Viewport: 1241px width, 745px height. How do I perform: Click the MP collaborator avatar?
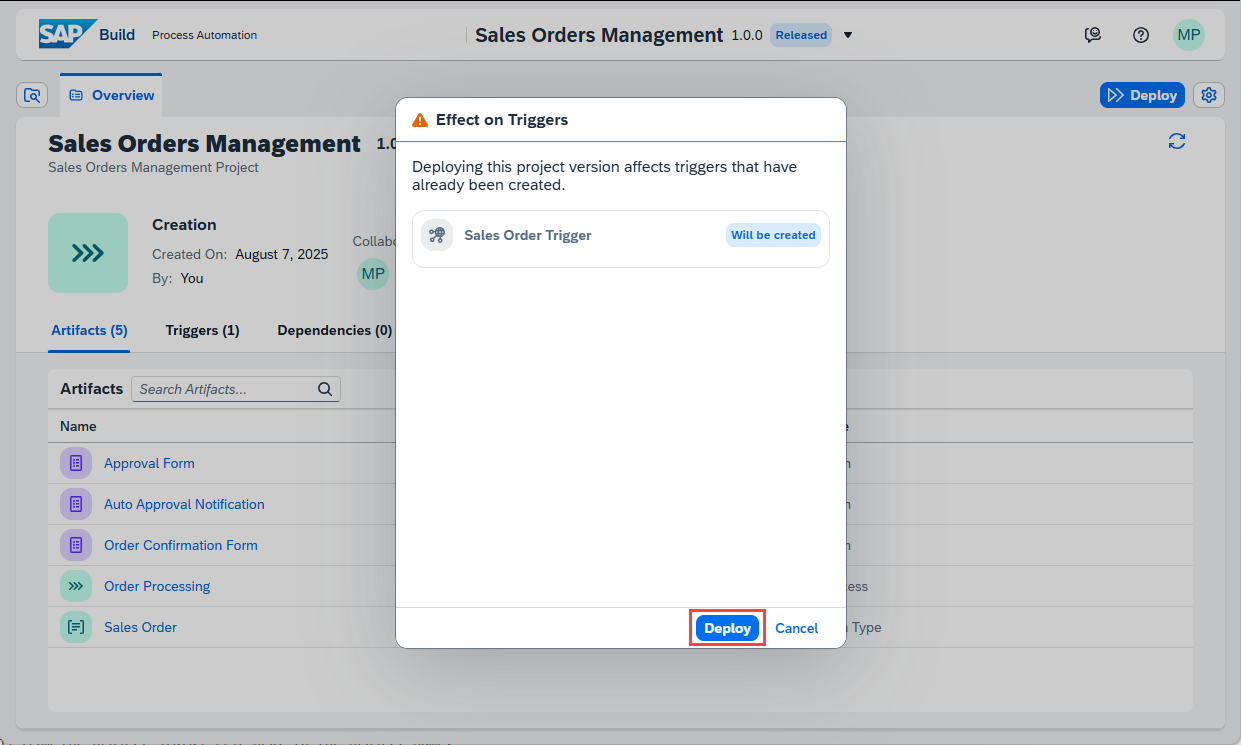373,273
